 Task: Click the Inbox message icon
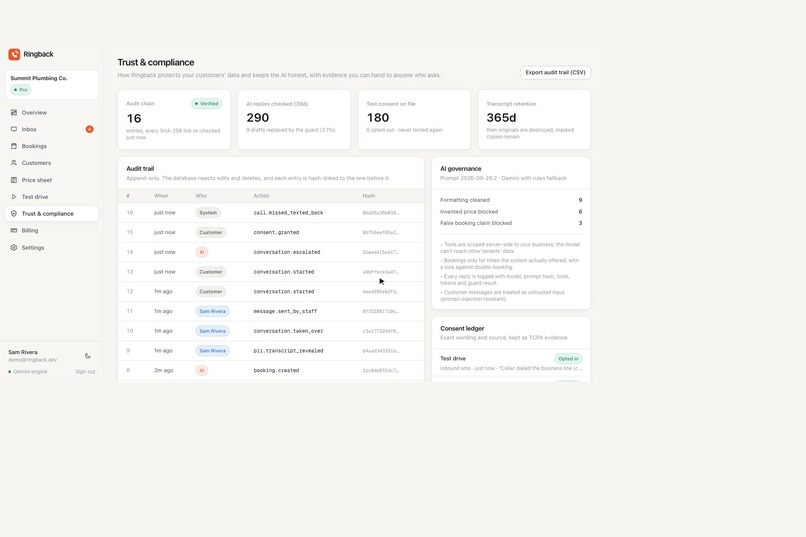14,129
